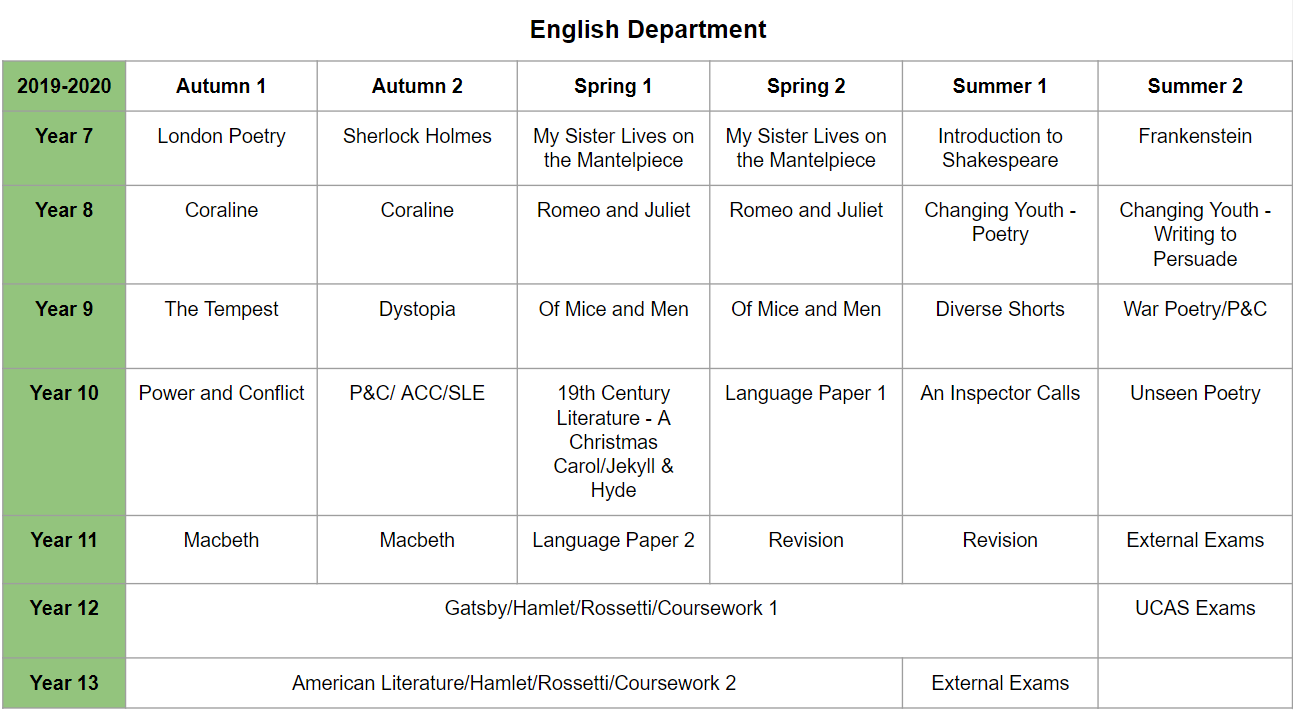
Task: Select the 'Sherlock Holmes' cell
Action: coord(417,148)
